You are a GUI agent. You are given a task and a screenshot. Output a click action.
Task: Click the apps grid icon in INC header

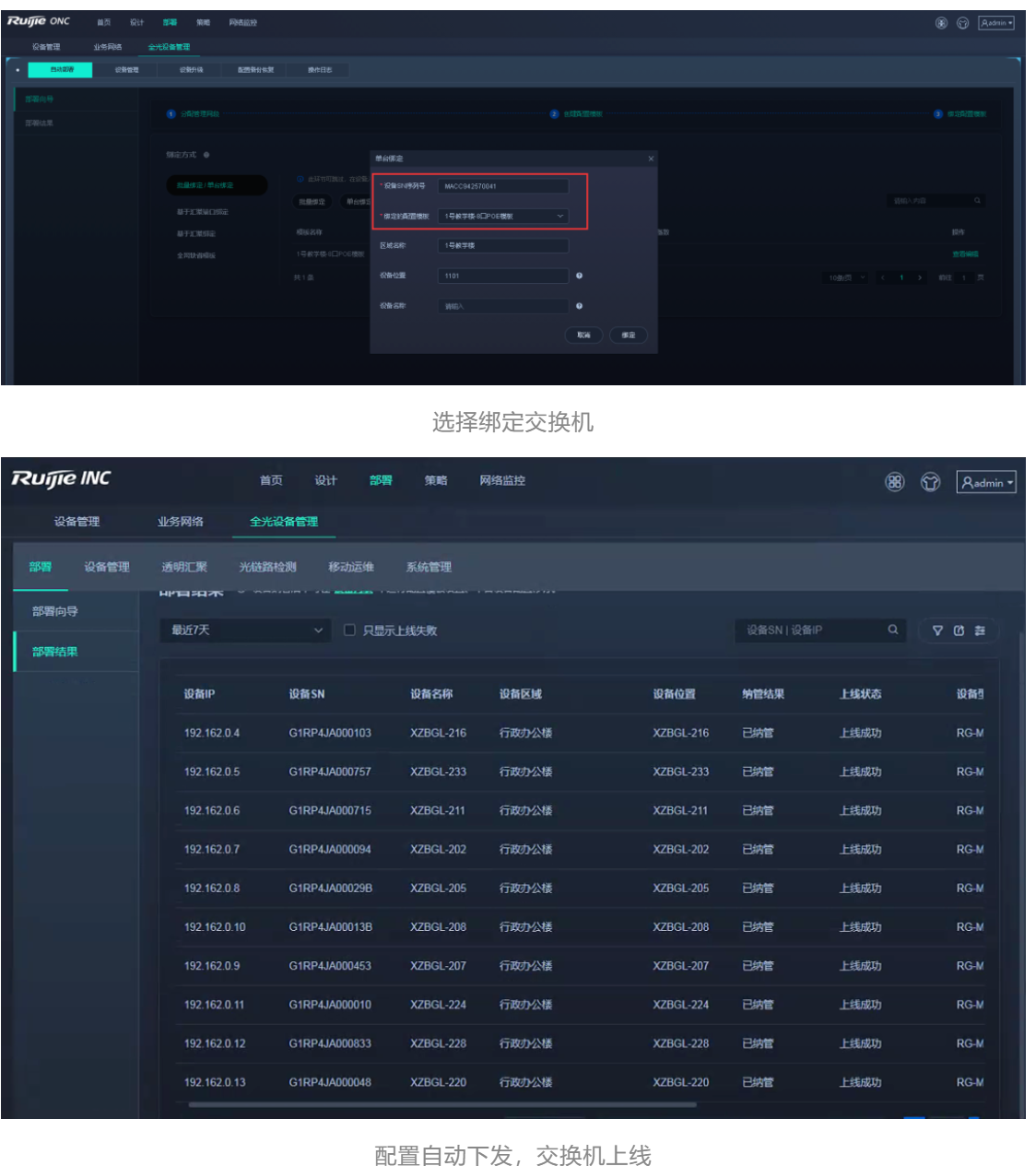[894, 482]
